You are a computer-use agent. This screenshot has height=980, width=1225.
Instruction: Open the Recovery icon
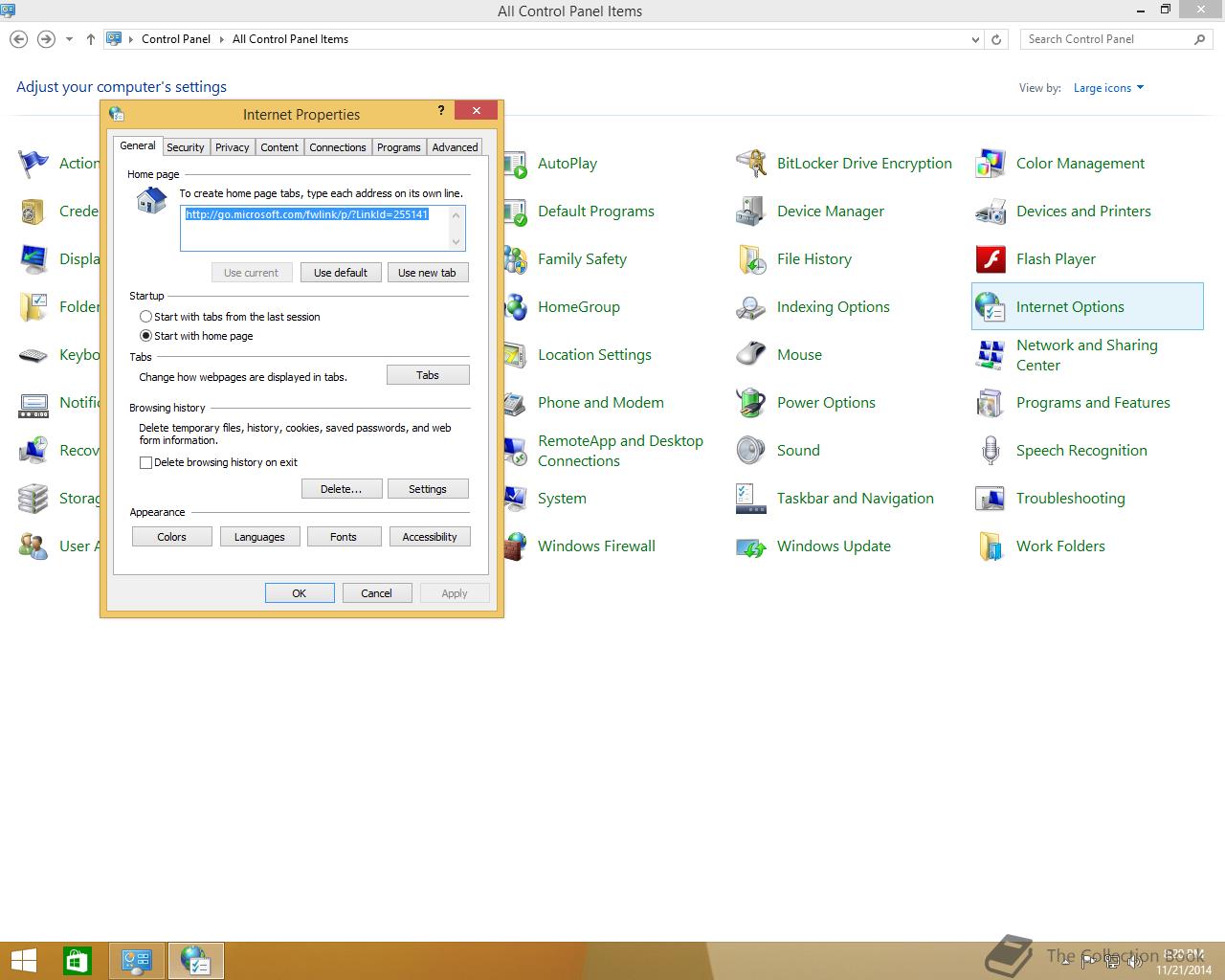[x=33, y=451]
